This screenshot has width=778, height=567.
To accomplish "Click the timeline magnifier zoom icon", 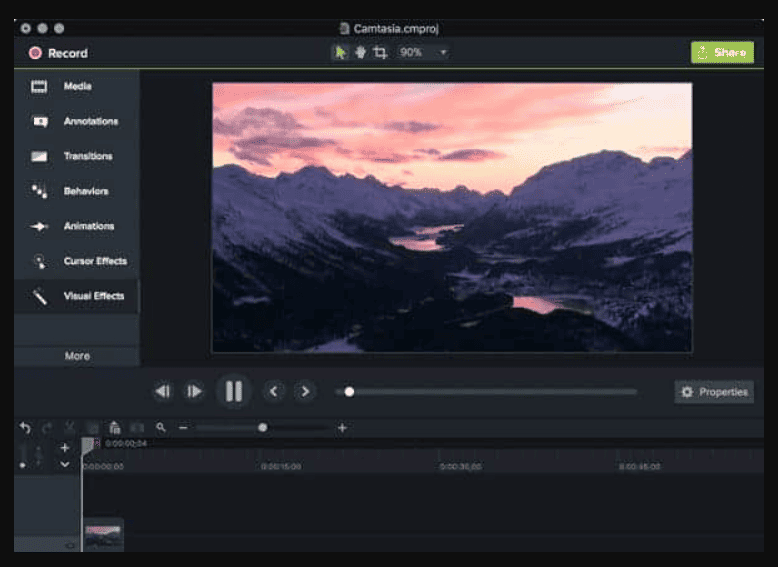I will click(x=160, y=427).
